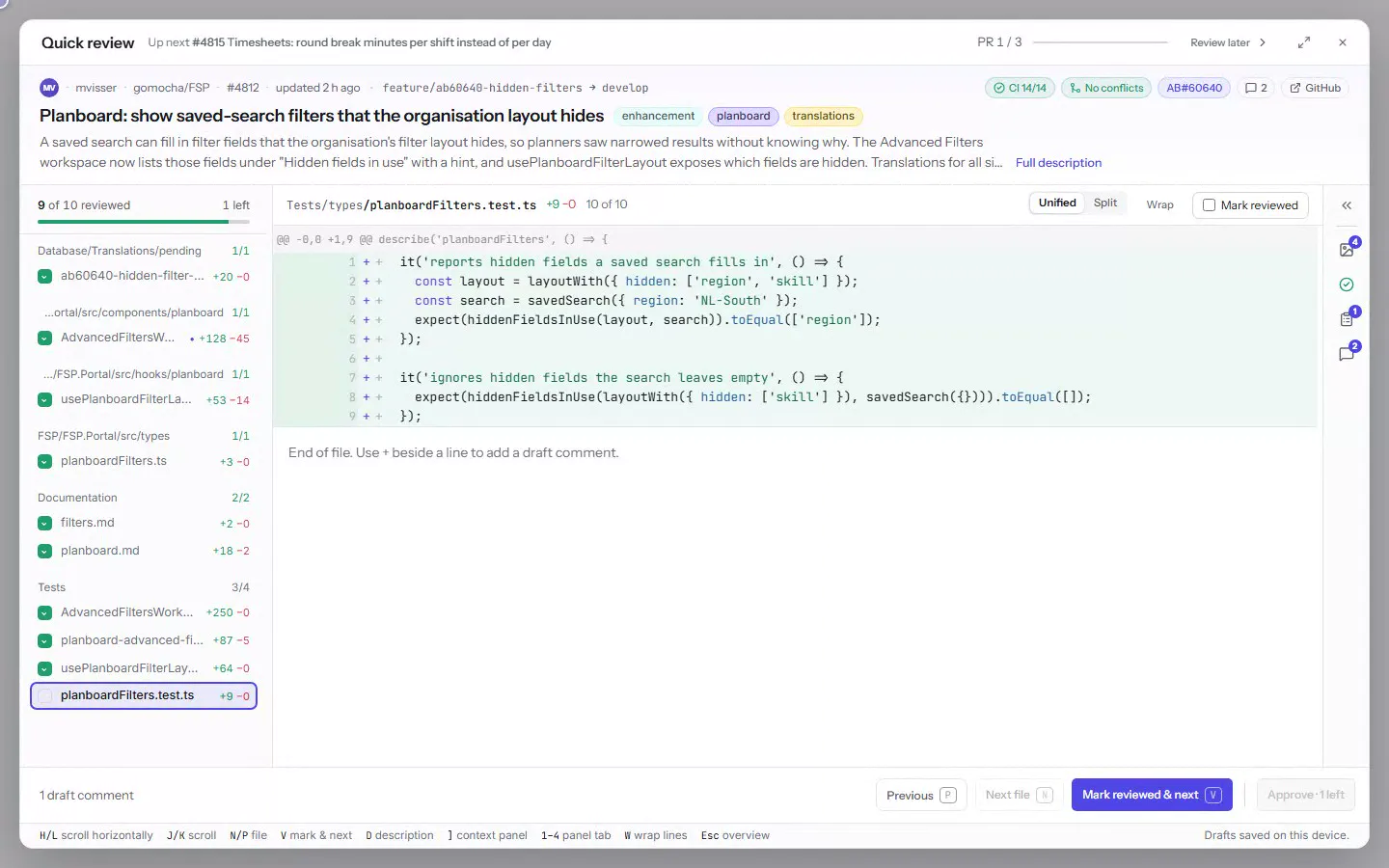Uncheck reviewed box for usePlanboardFilterLa... hook file

pyautogui.click(x=44, y=400)
